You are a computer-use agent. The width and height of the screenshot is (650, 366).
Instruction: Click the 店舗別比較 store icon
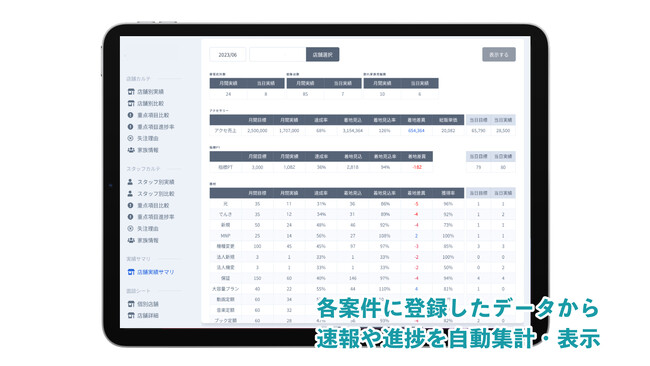pos(131,103)
